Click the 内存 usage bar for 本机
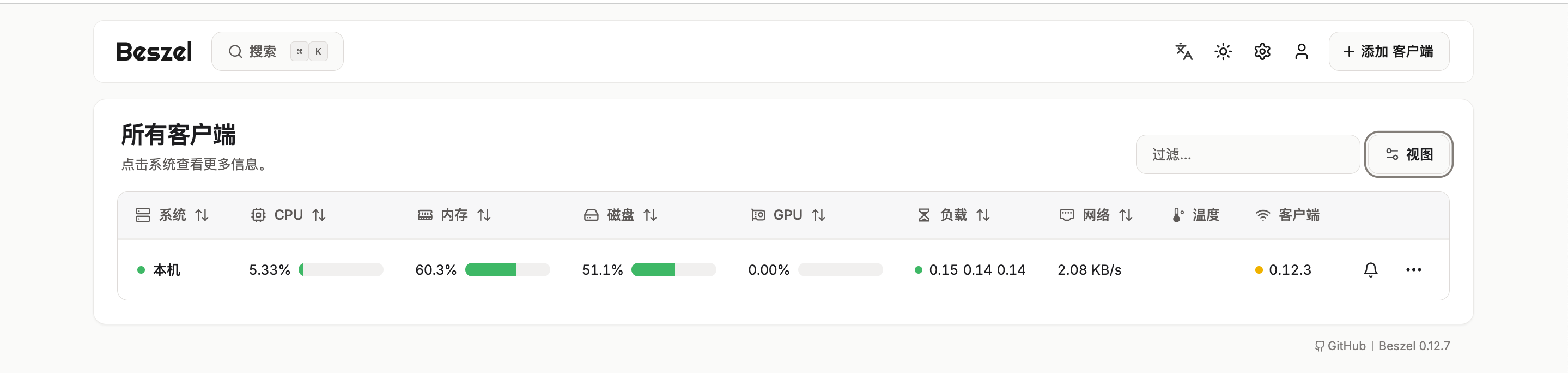Screen dimensions: 1568x373 [507, 270]
